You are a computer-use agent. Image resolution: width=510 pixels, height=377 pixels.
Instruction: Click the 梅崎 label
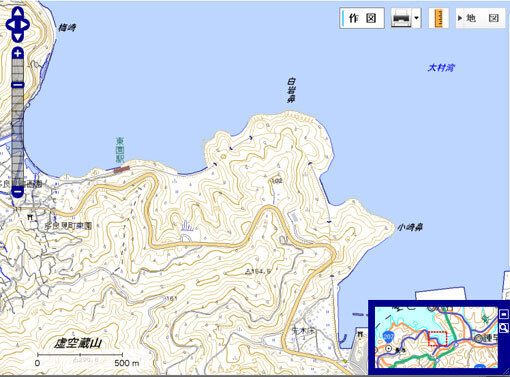click(x=67, y=28)
